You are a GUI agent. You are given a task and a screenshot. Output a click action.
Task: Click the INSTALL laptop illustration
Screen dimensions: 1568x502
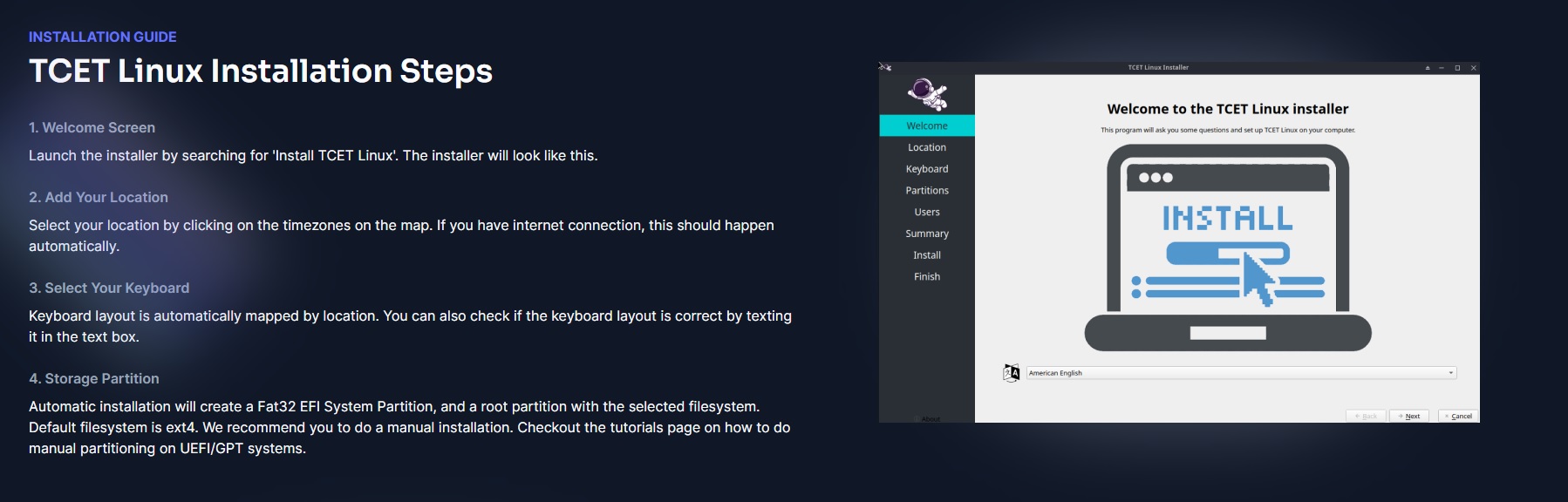point(1227,247)
